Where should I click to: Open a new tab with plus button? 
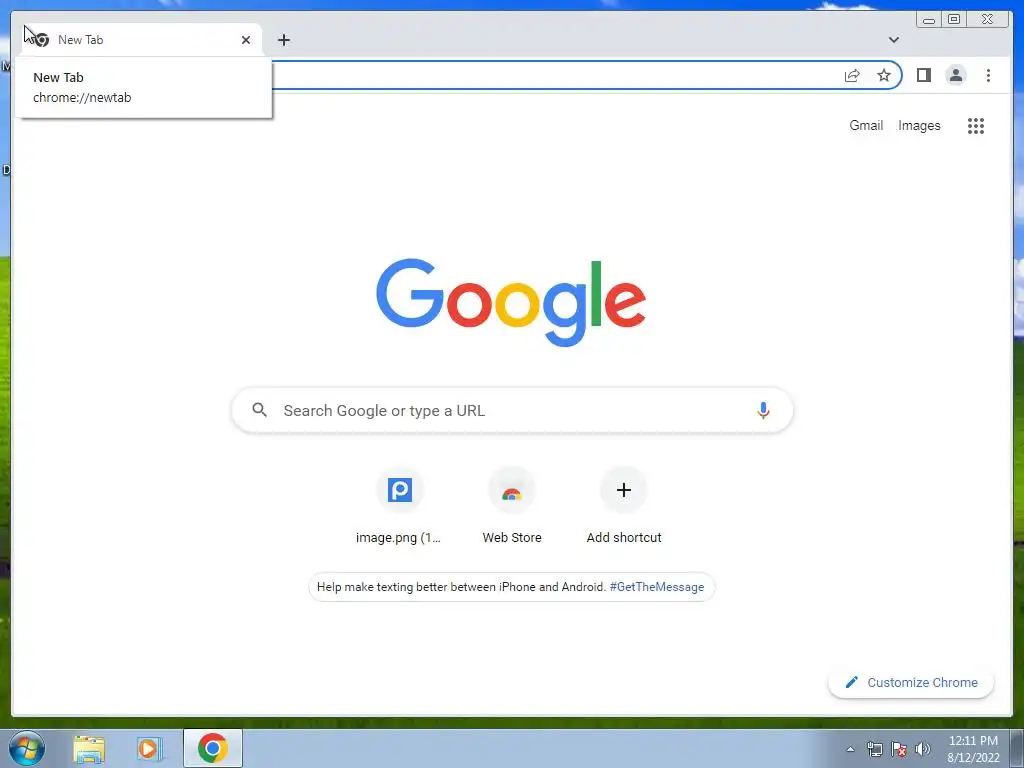click(x=283, y=40)
